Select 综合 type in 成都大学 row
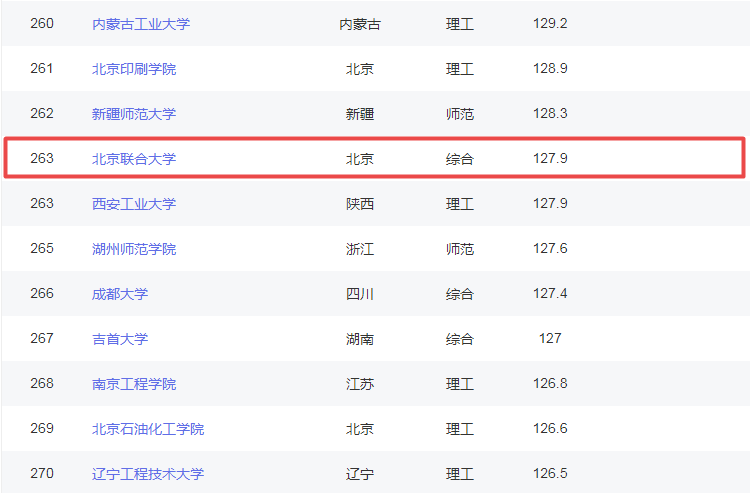The width and height of the screenshot is (750, 493). click(x=460, y=294)
